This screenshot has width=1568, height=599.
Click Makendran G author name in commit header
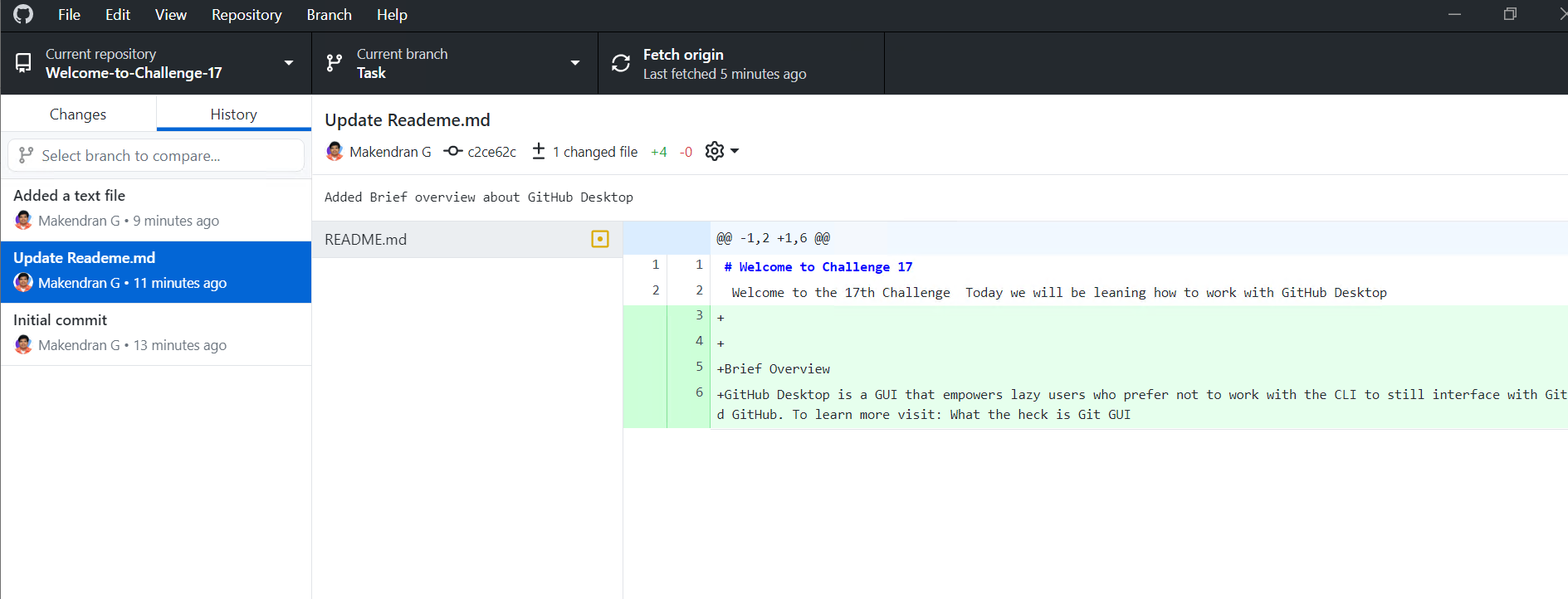(390, 152)
